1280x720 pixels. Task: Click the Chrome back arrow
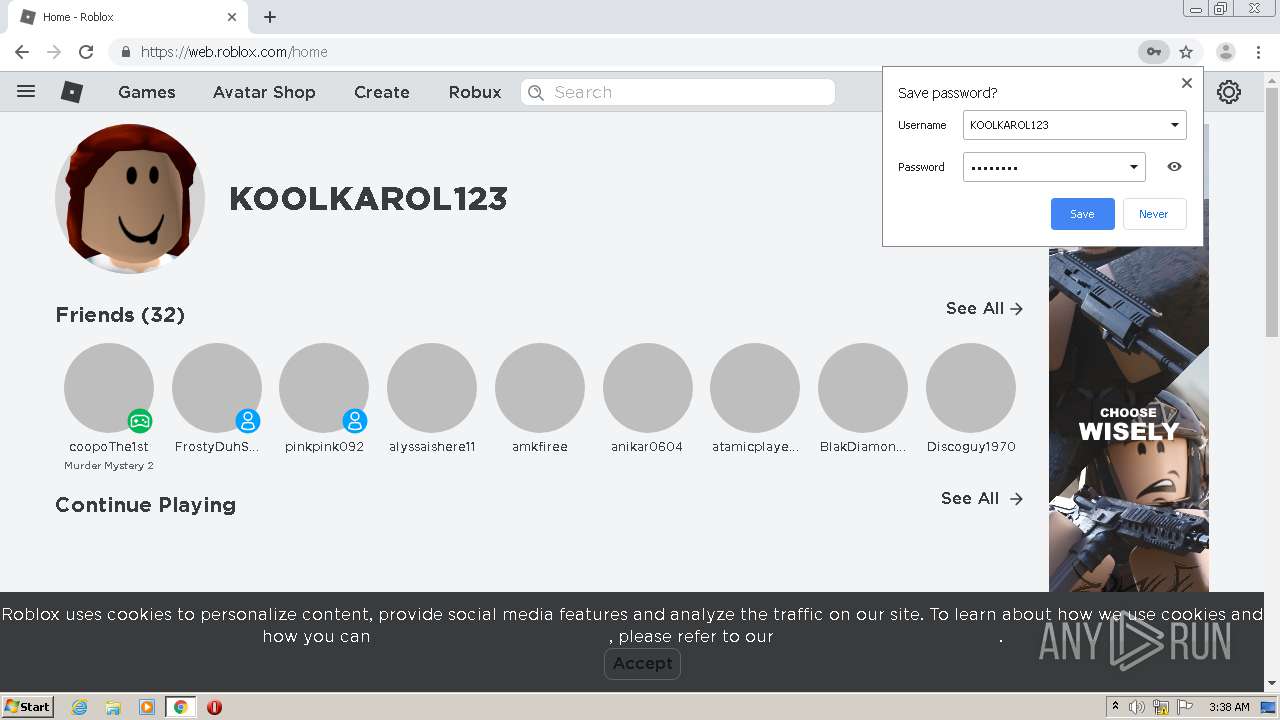(x=22, y=52)
